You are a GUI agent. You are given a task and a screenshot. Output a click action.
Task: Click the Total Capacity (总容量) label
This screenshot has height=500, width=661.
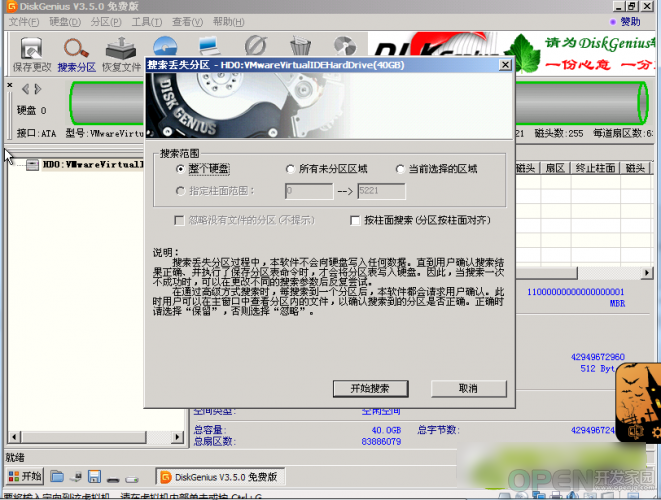pos(210,430)
